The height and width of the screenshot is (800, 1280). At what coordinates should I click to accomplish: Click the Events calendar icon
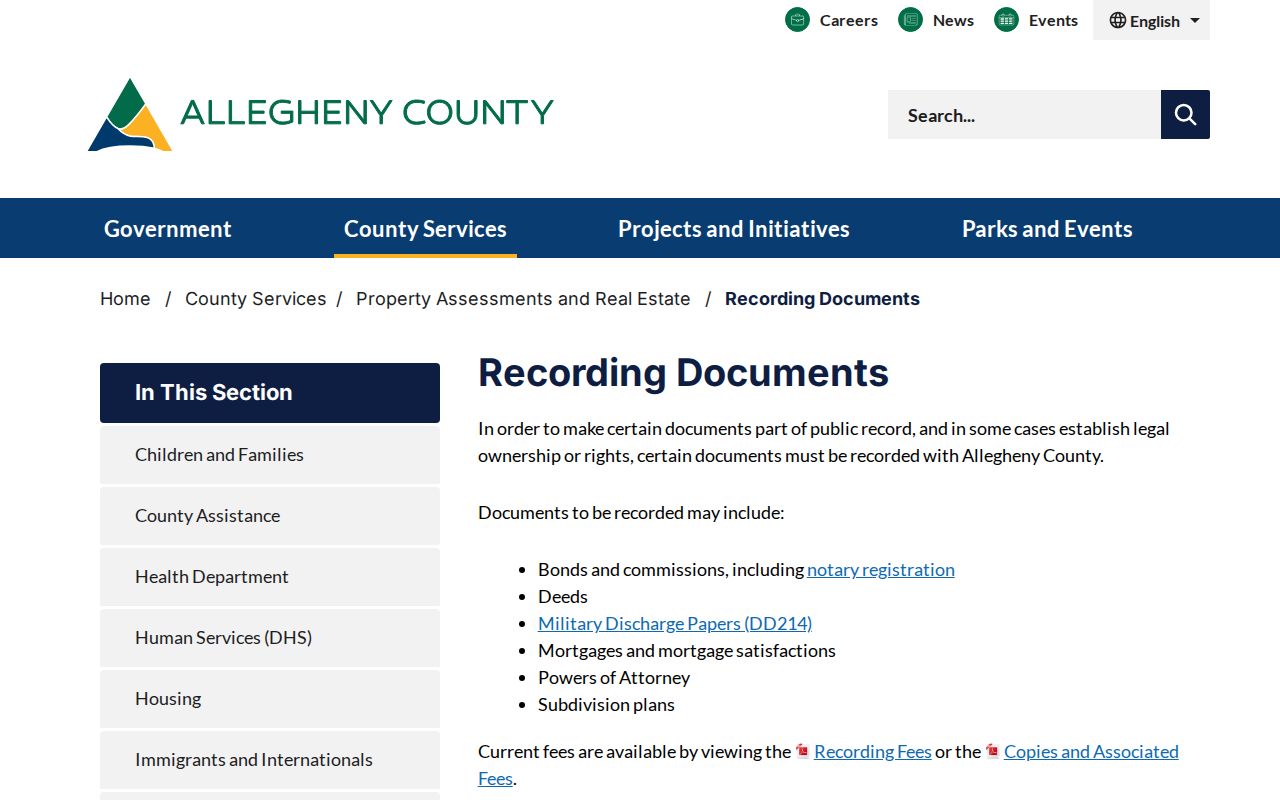point(1006,20)
